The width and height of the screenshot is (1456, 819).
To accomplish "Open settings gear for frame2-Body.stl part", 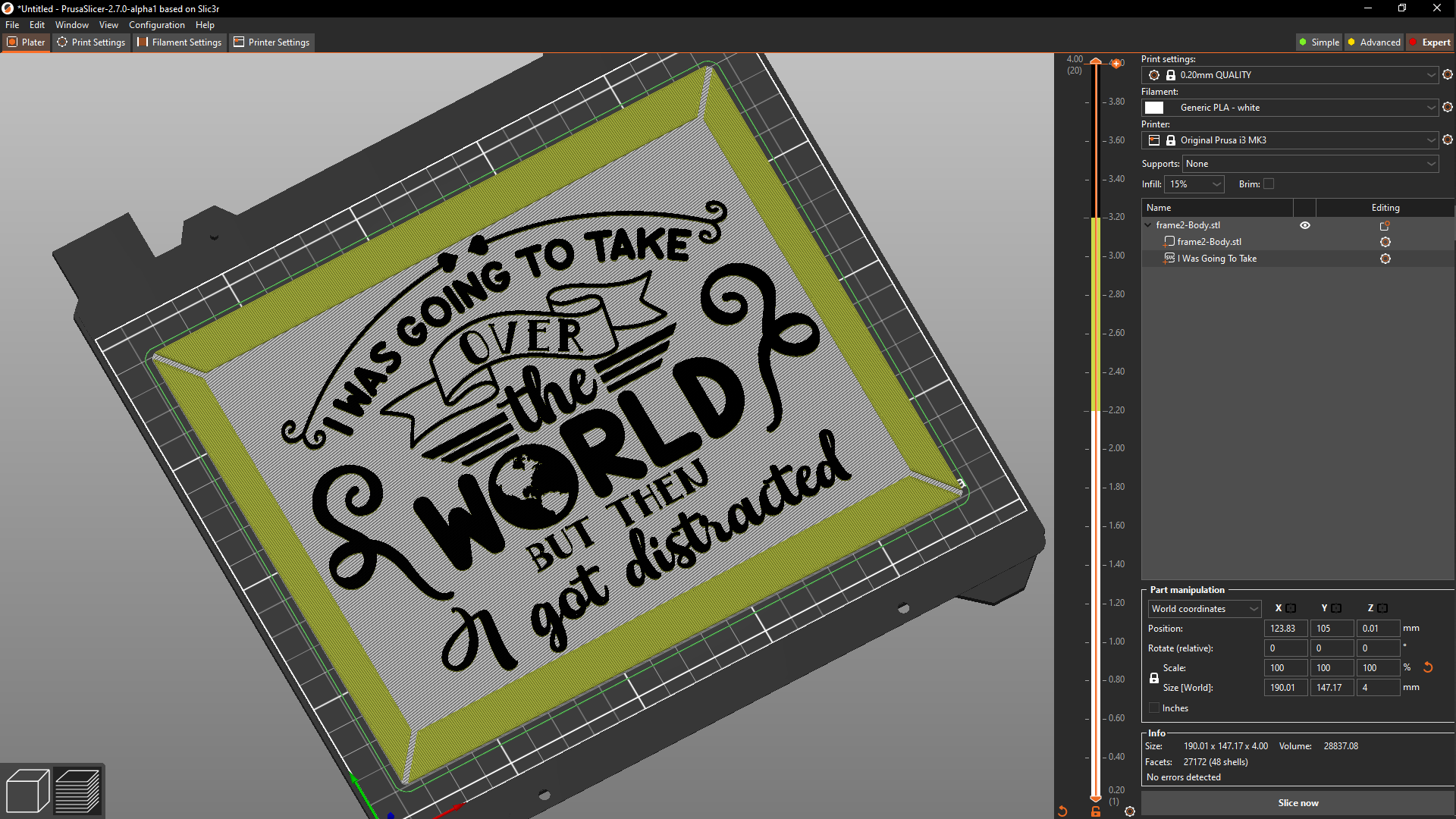I will [x=1385, y=241].
